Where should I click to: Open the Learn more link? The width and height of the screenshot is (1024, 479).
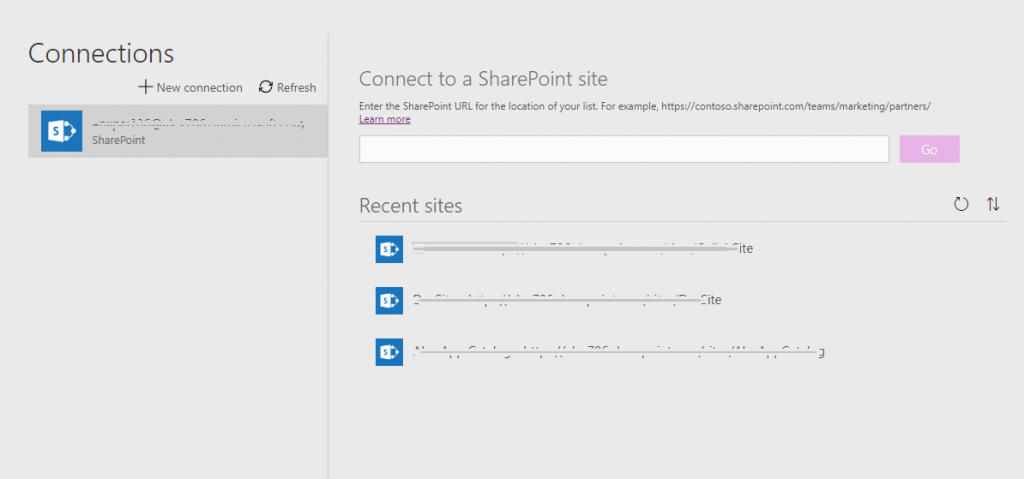click(x=385, y=119)
